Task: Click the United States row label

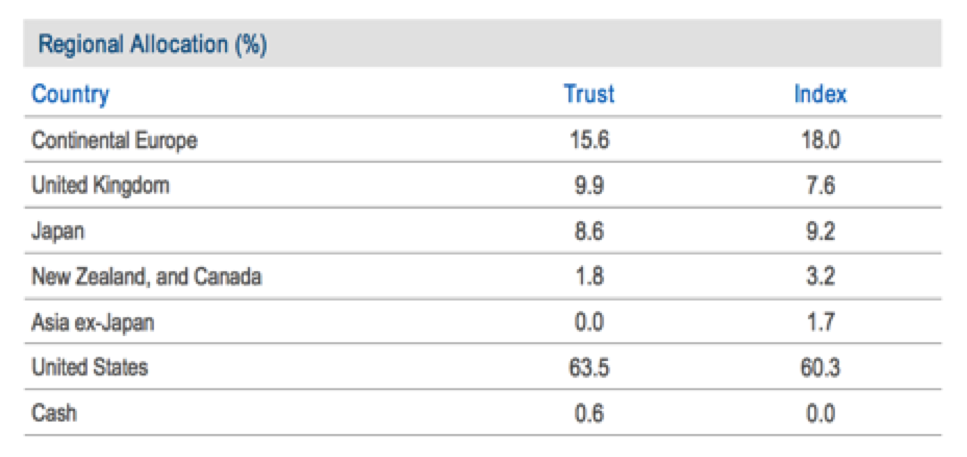Action: click(x=89, y=367)
